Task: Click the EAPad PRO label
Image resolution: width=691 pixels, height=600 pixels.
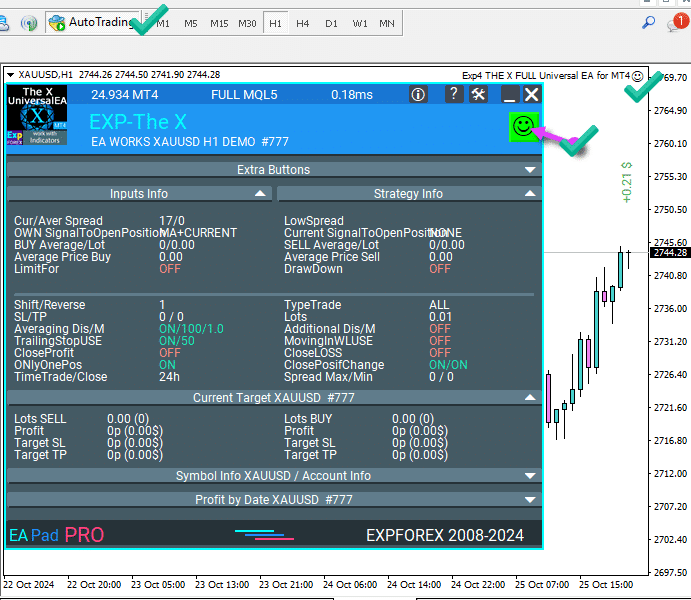Action: point(56,535)
